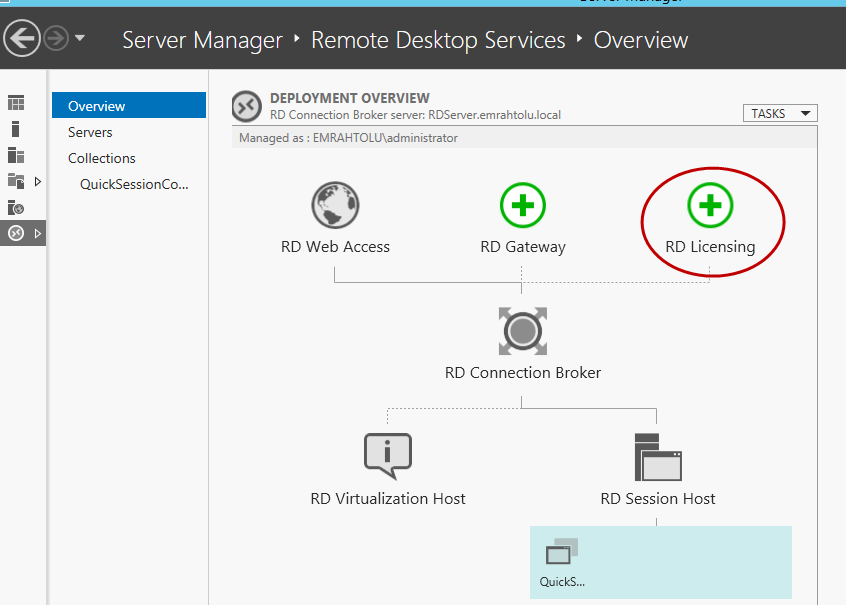This screenshot has height=605, width=846.
Task: Open the Dashboard icon in left sidebar
Action: point(16,103)
